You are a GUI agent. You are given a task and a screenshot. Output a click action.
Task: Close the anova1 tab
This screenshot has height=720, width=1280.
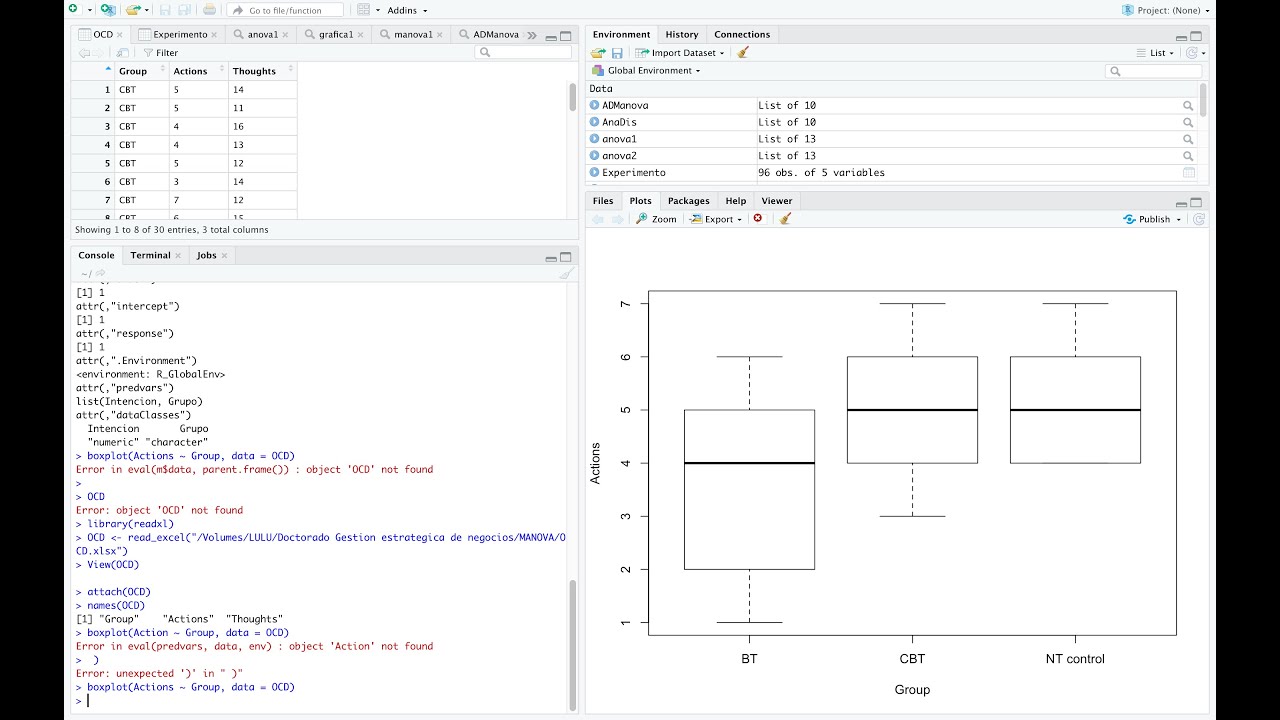tap(287, 35)
